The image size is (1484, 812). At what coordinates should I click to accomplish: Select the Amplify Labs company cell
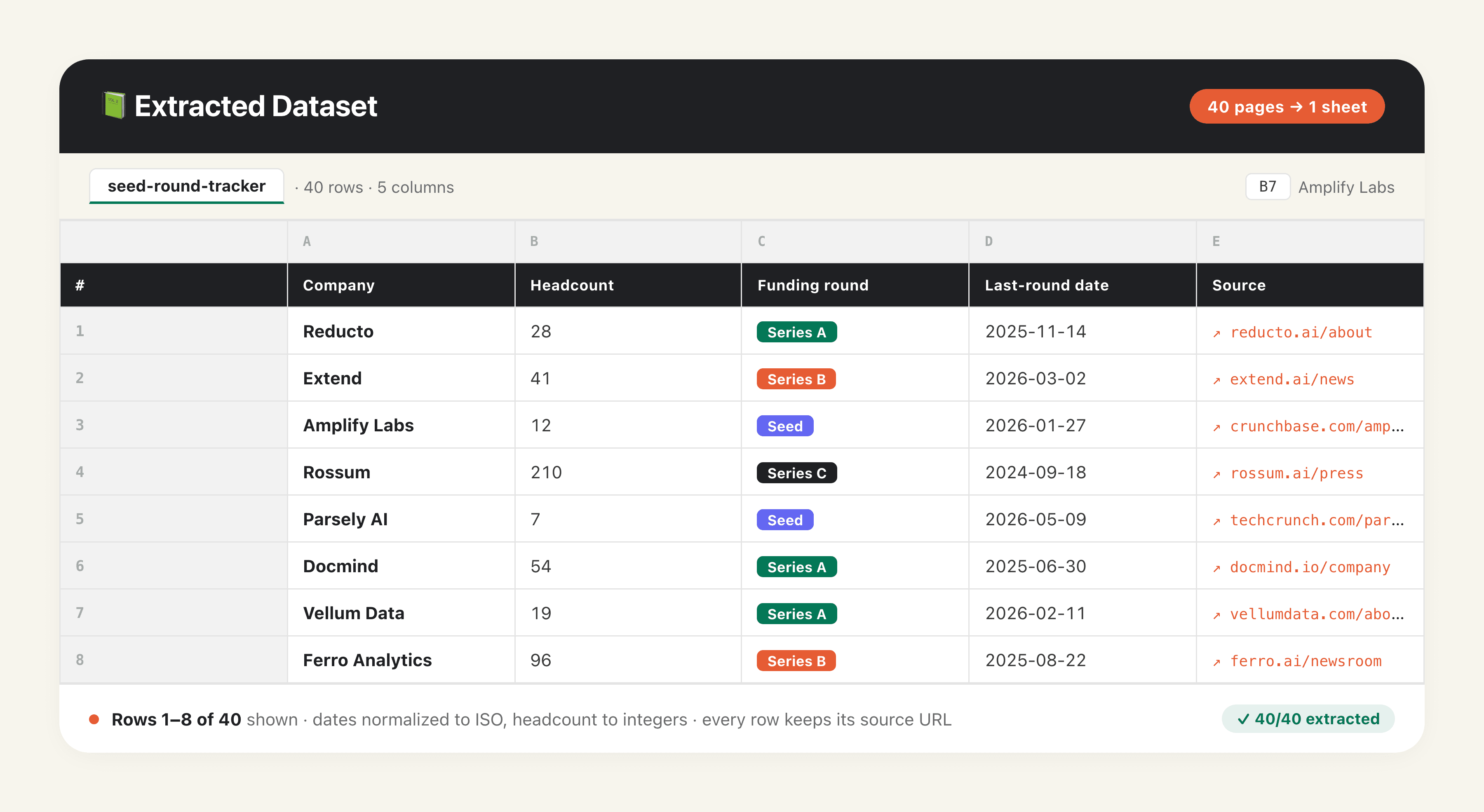401,425
